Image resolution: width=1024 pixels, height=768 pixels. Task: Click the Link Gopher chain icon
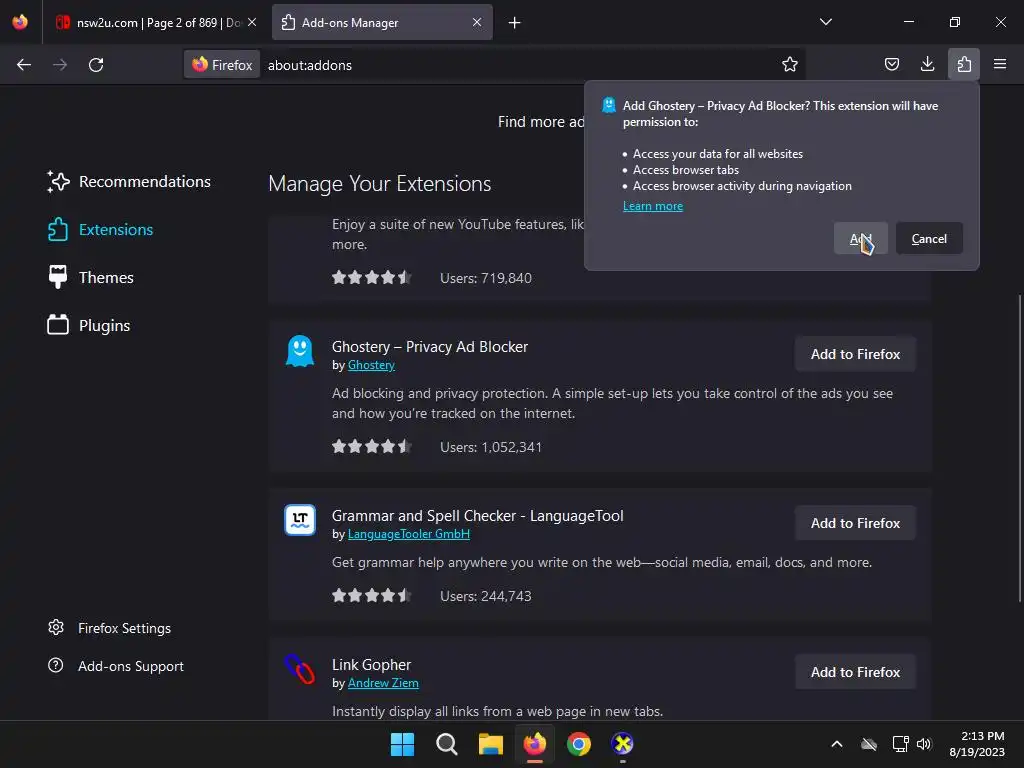tap(300, 669)
